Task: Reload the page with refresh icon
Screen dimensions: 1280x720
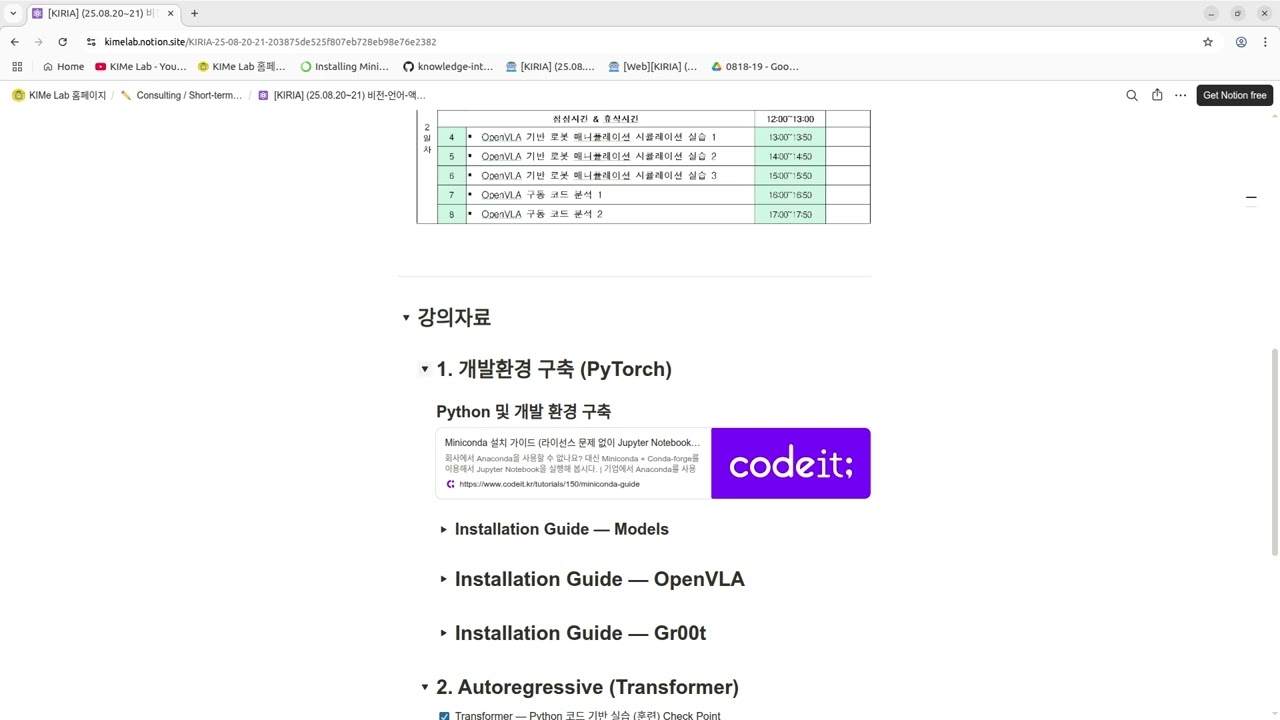Action: (x=62, y=42)
